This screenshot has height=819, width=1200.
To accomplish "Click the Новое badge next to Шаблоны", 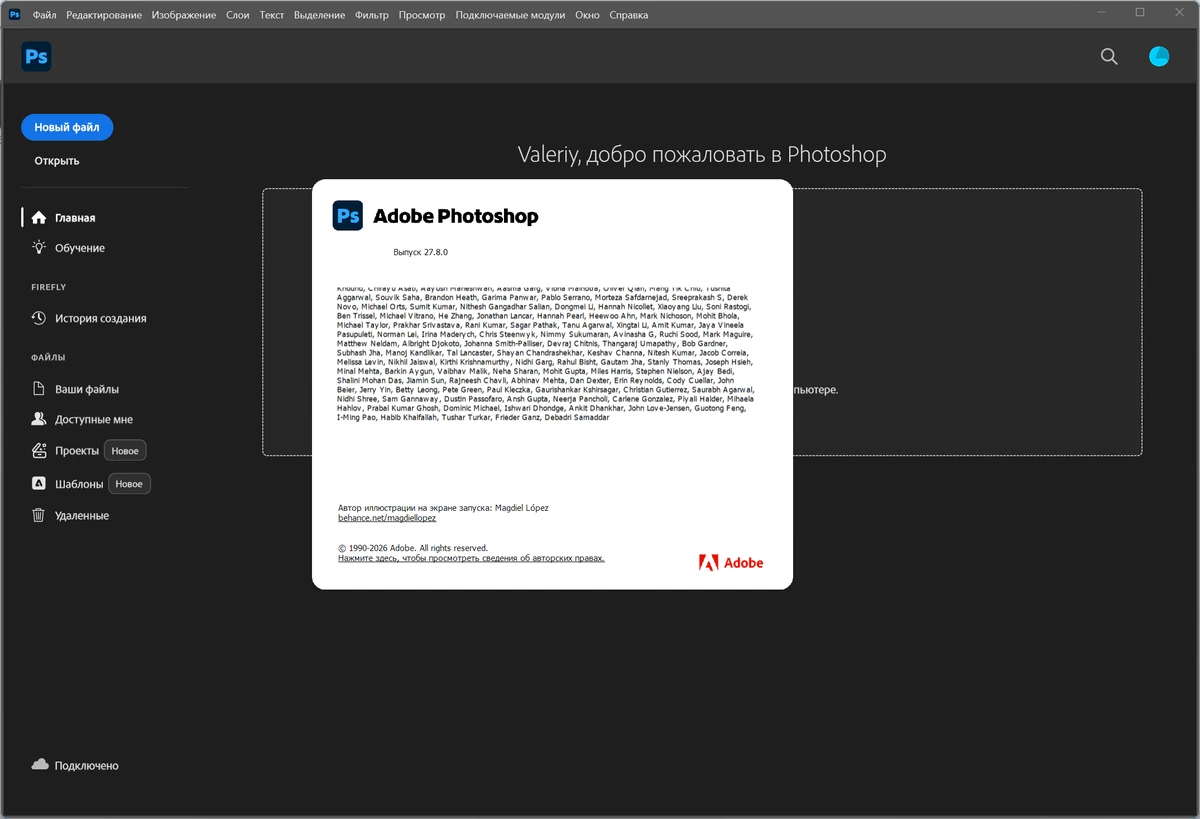I will [x=129, y=484].
